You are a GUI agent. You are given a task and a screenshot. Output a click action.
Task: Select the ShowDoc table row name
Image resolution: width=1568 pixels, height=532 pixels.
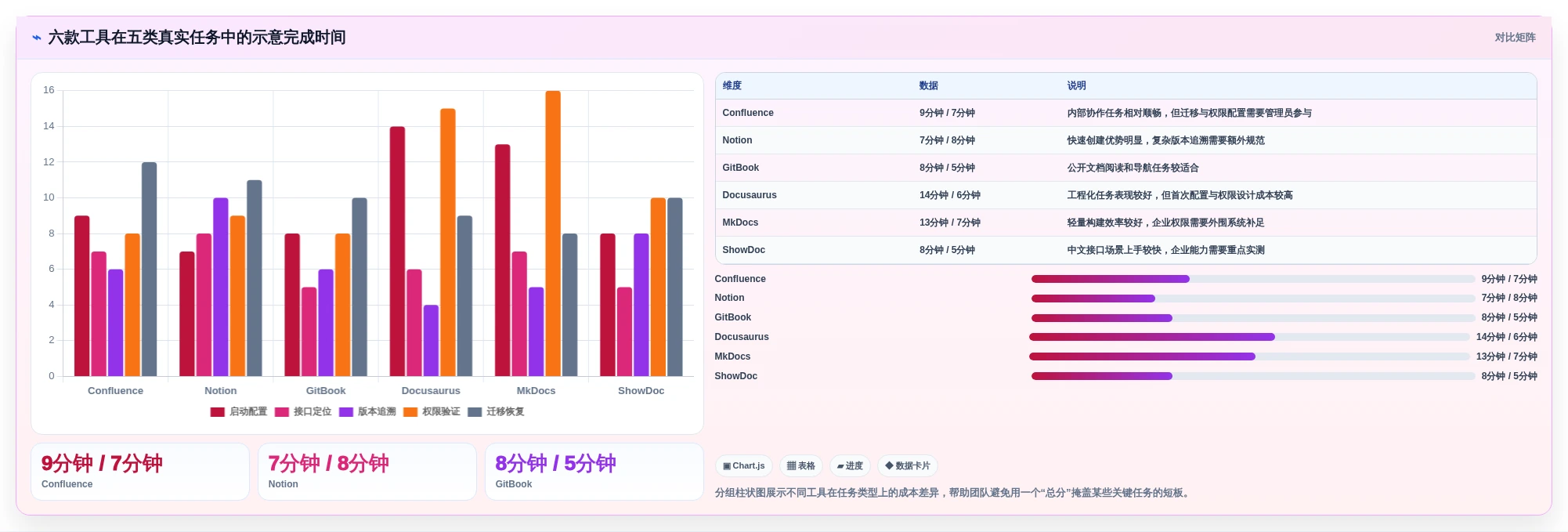(x=743, y=250)
